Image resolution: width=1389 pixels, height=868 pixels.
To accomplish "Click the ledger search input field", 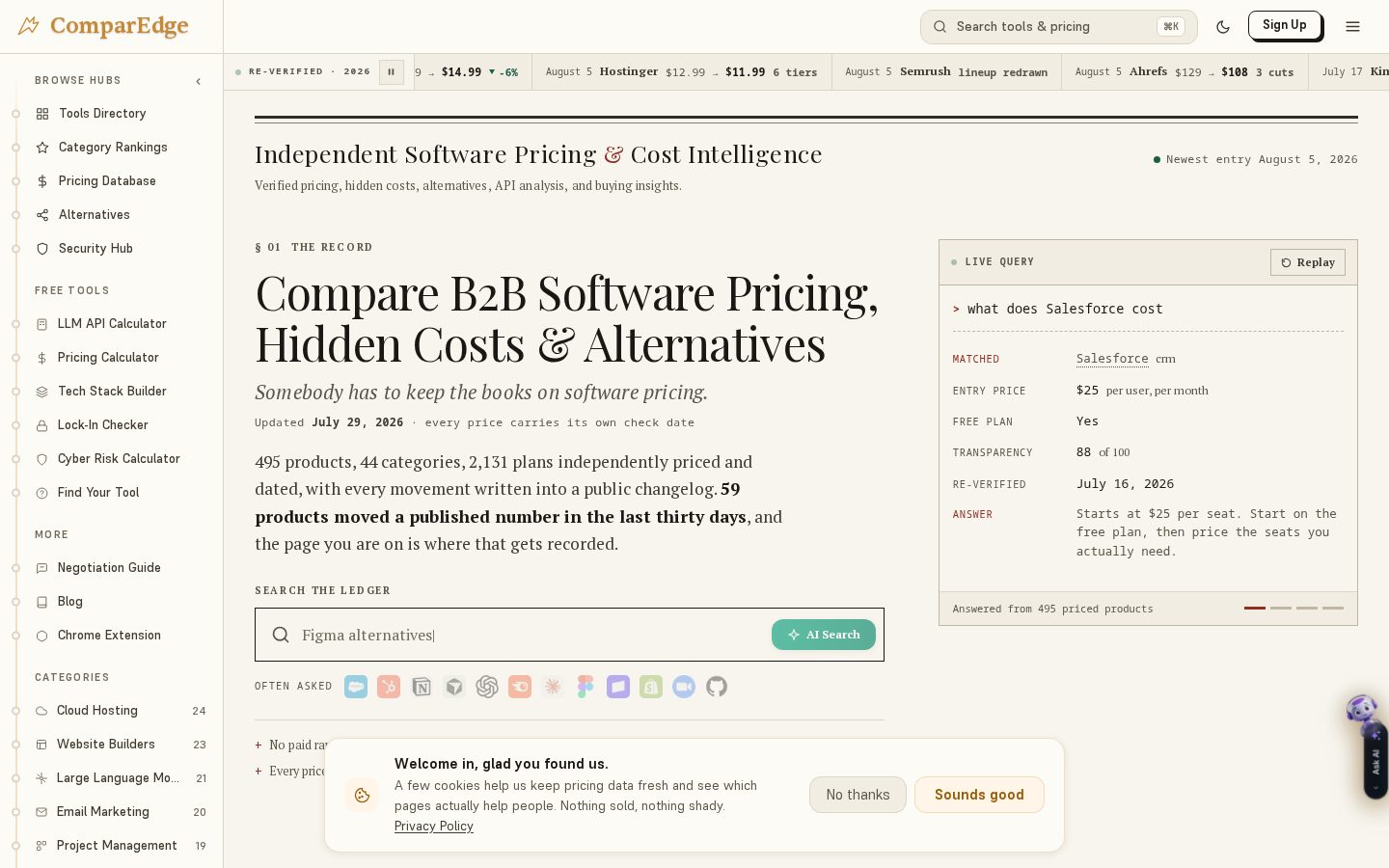I will tap(531, 635).
